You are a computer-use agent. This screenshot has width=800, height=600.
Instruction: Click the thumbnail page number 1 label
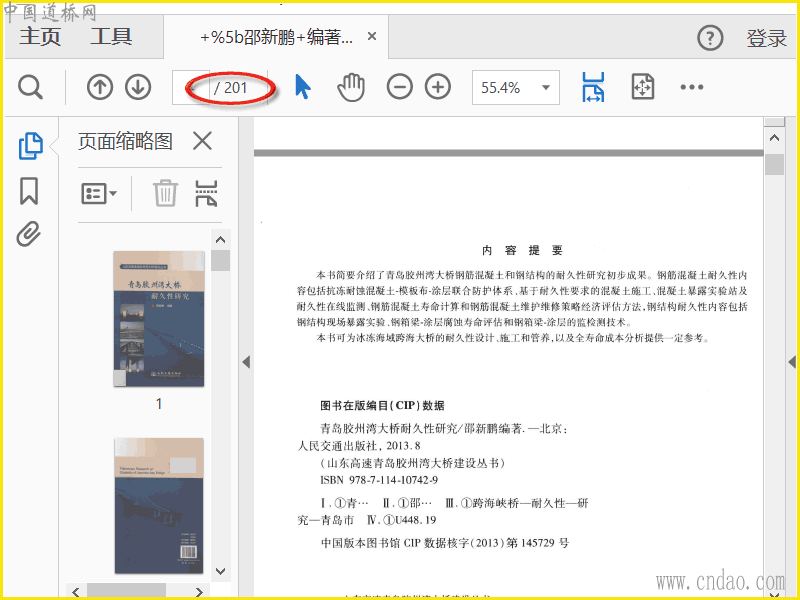[159, 404]
